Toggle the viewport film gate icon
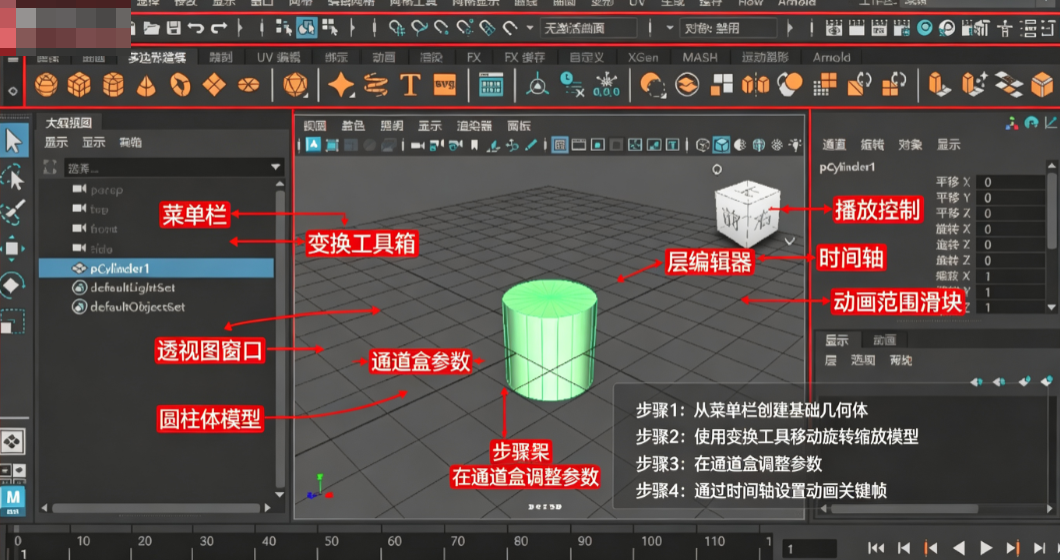 579,145
